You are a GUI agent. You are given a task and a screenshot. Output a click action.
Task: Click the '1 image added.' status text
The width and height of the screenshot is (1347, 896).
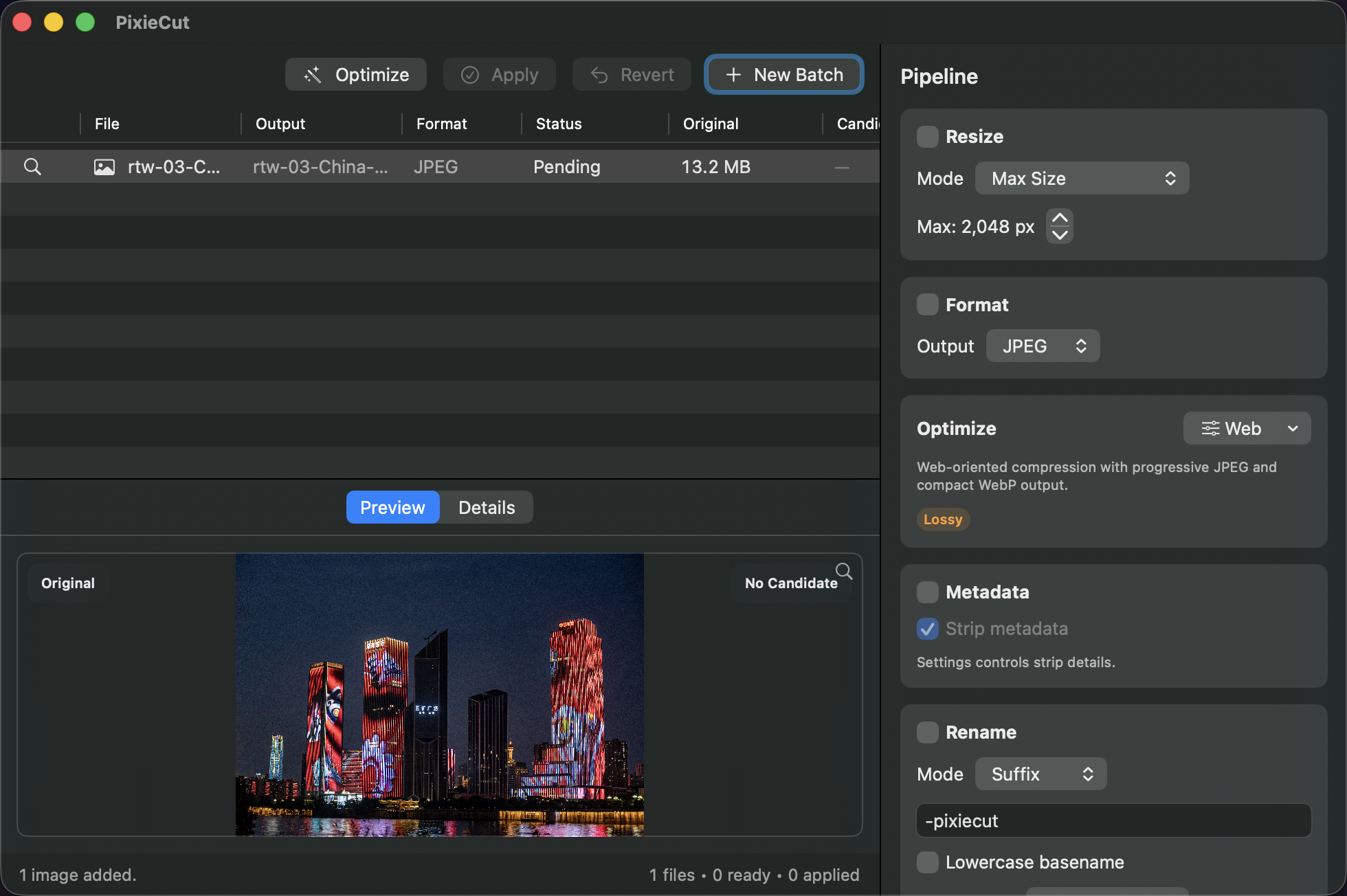click(x=78, y=875)
